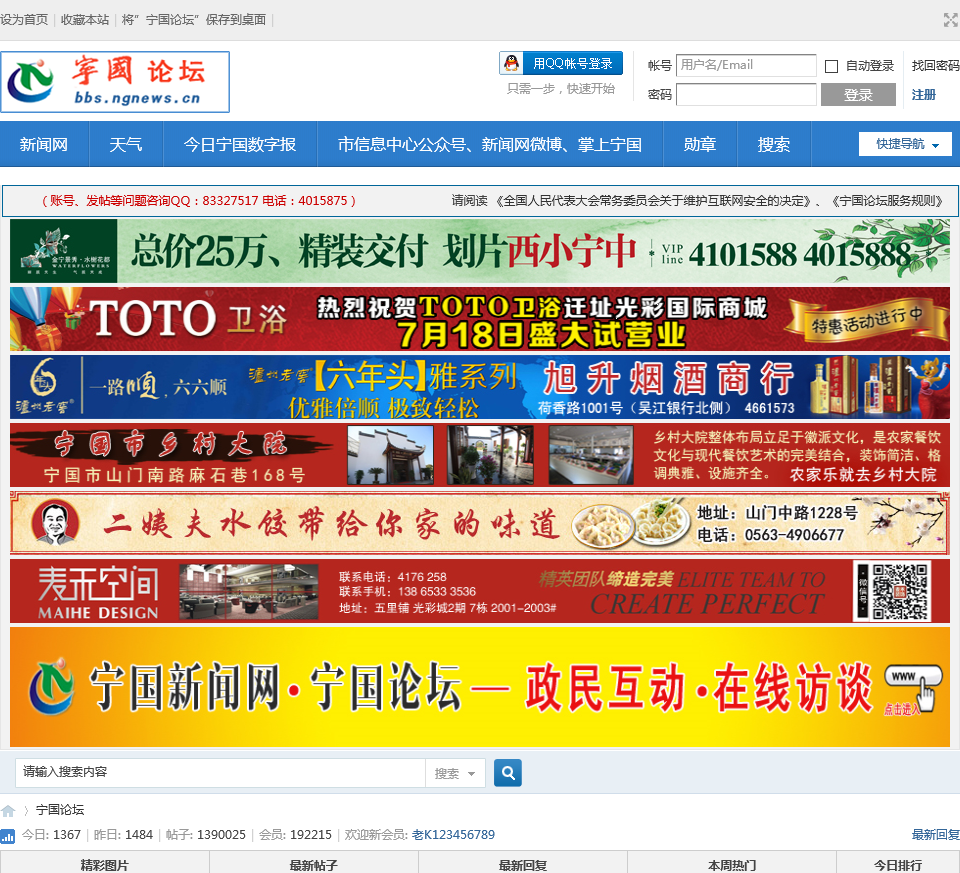
Task: Open 全国人民代表大会常务委员会关于维护互联网安全的决定 link
Action: pos(654,201)
